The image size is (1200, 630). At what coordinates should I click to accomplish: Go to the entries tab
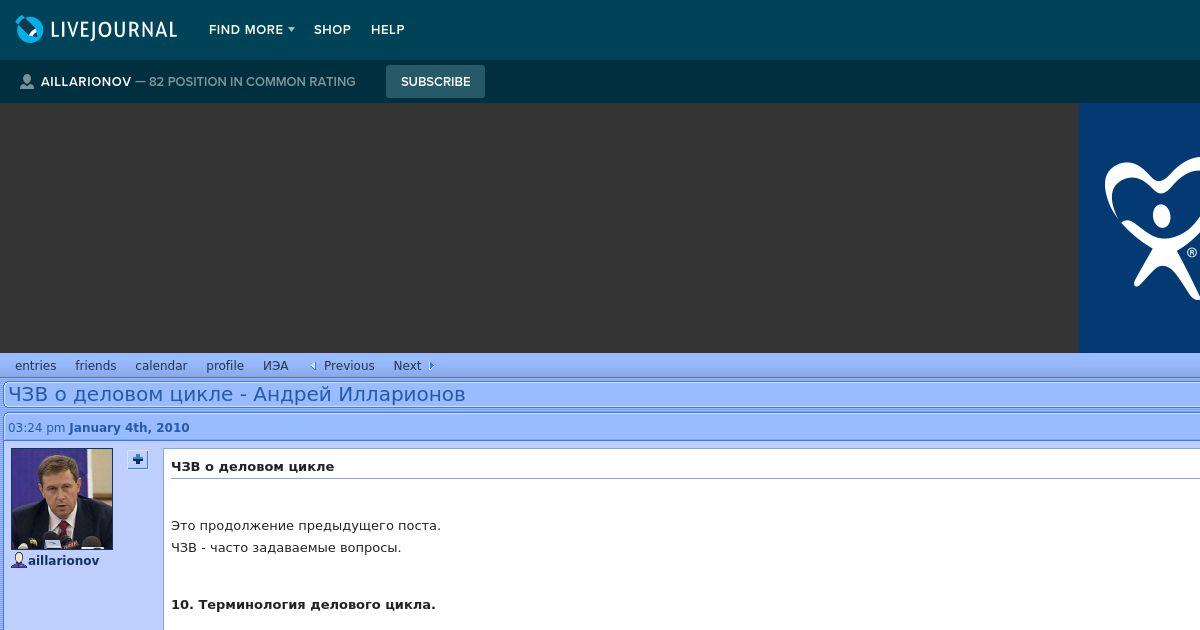tap(36, 366)
